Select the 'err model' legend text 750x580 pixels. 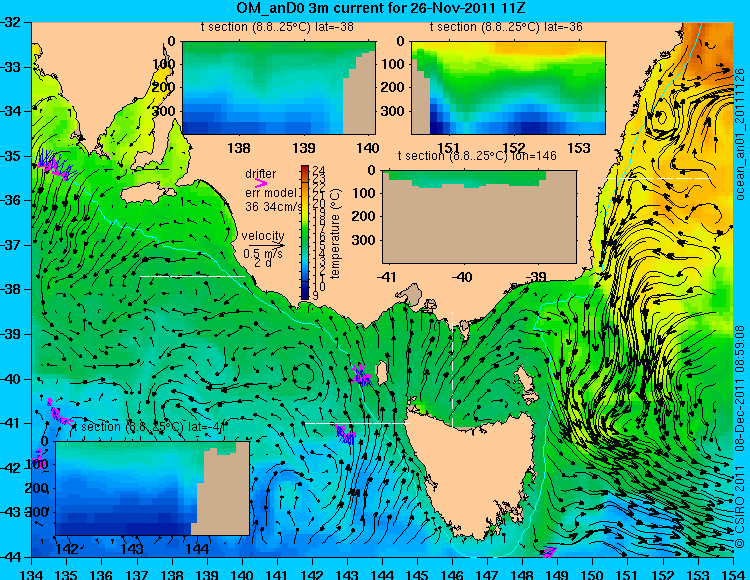coord(271,193)
